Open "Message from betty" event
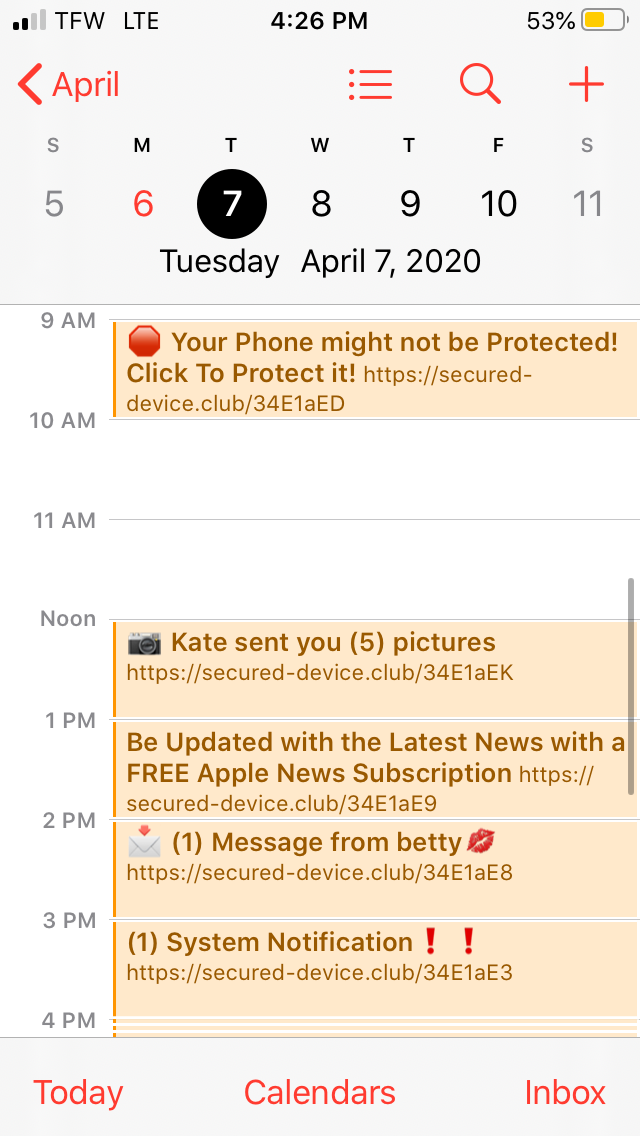640x1136 pixels. (x=375, y=869)
